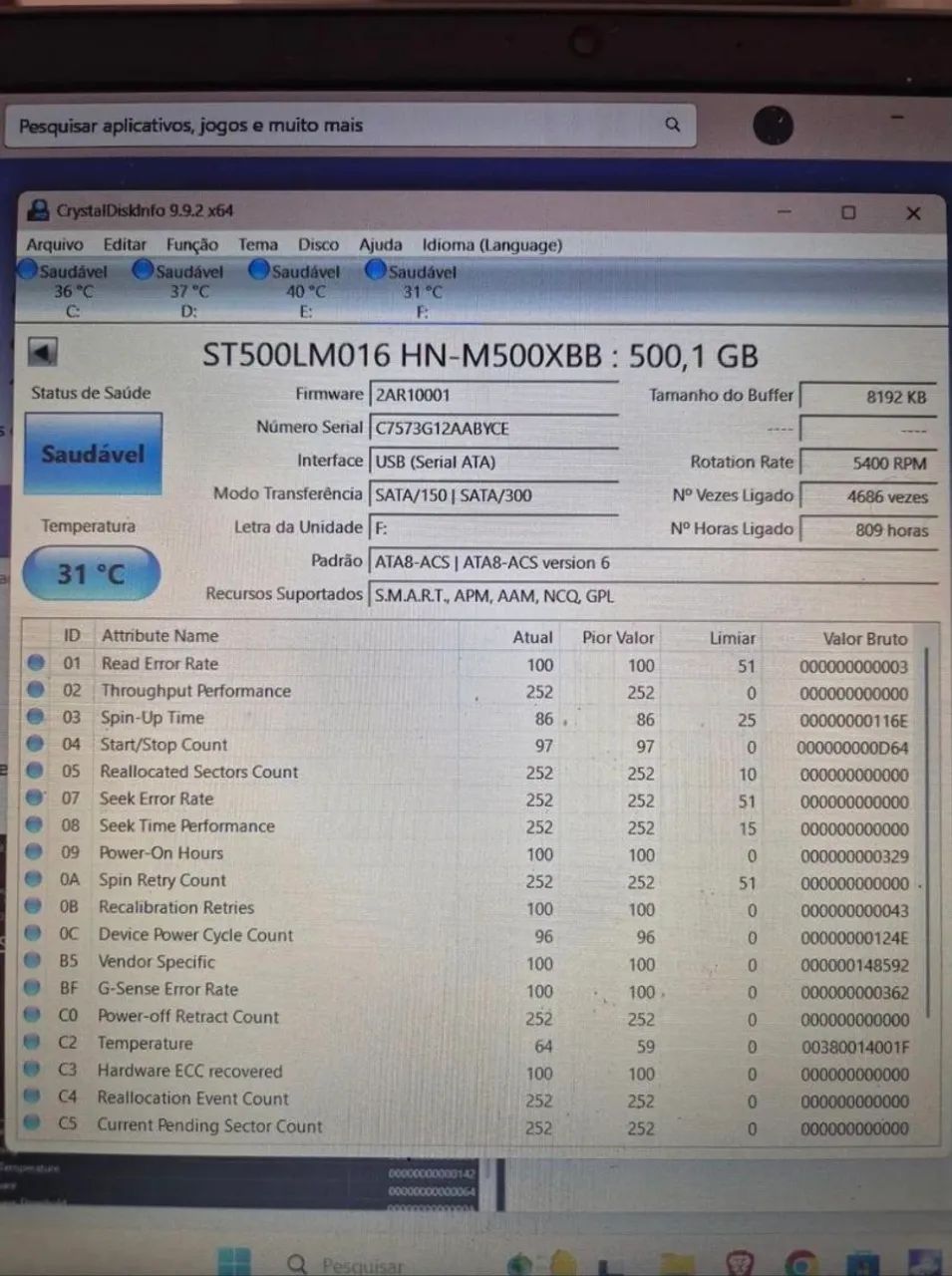The image size is (952, 1276).
Task: Click the search magnifier icon in Store
Action: tap(673, 125)
